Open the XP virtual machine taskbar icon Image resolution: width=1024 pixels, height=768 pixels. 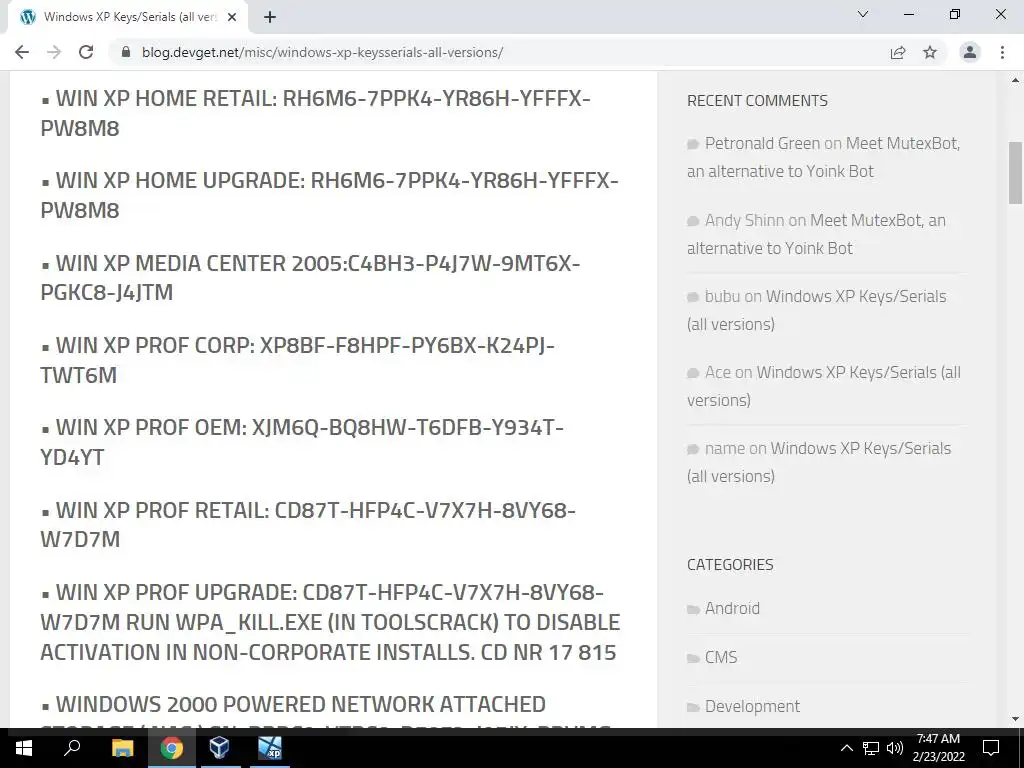(x=269, y=748)
